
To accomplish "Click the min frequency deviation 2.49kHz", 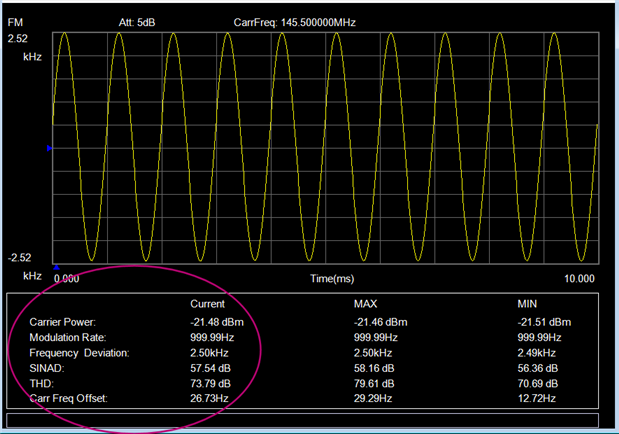I will (x=536, y=353).
